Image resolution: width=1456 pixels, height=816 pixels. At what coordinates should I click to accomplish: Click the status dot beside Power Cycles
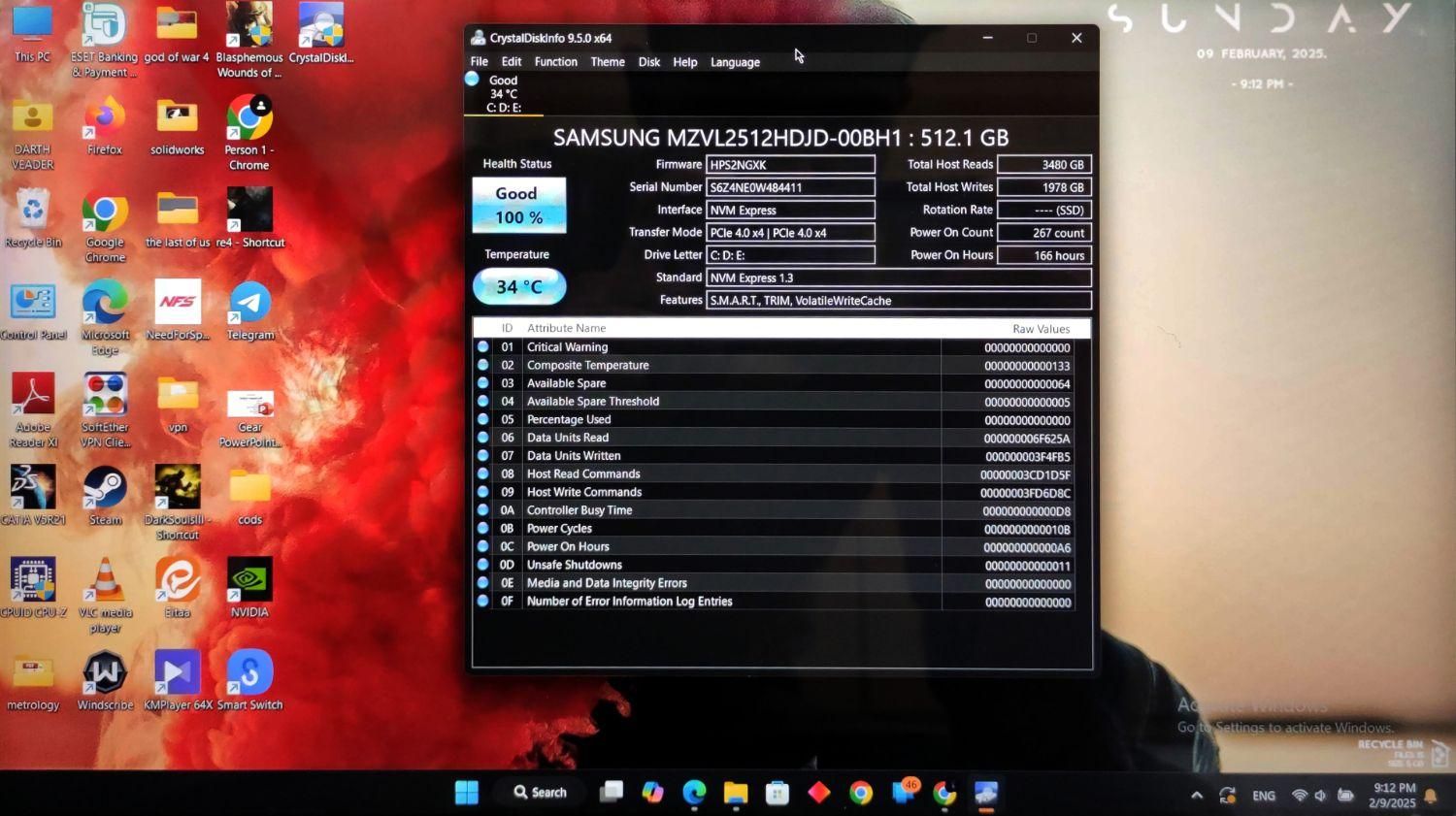(483, 529)
